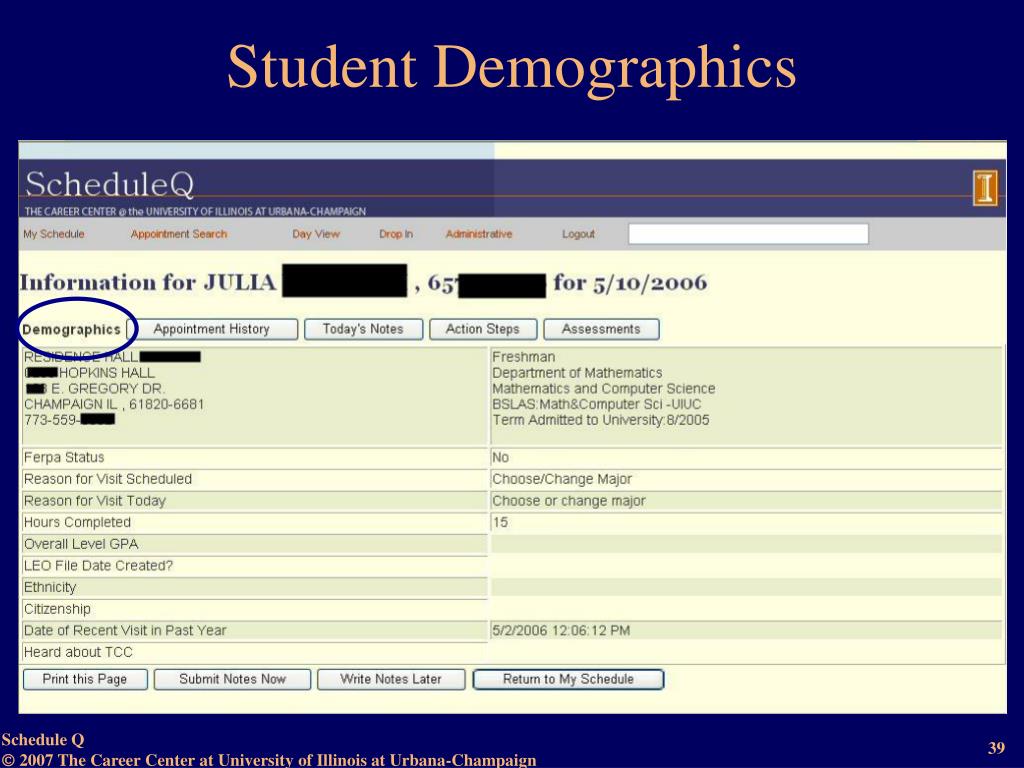Select the Hours Completed label
The image size is (1024, 768).
pos(77,522)
